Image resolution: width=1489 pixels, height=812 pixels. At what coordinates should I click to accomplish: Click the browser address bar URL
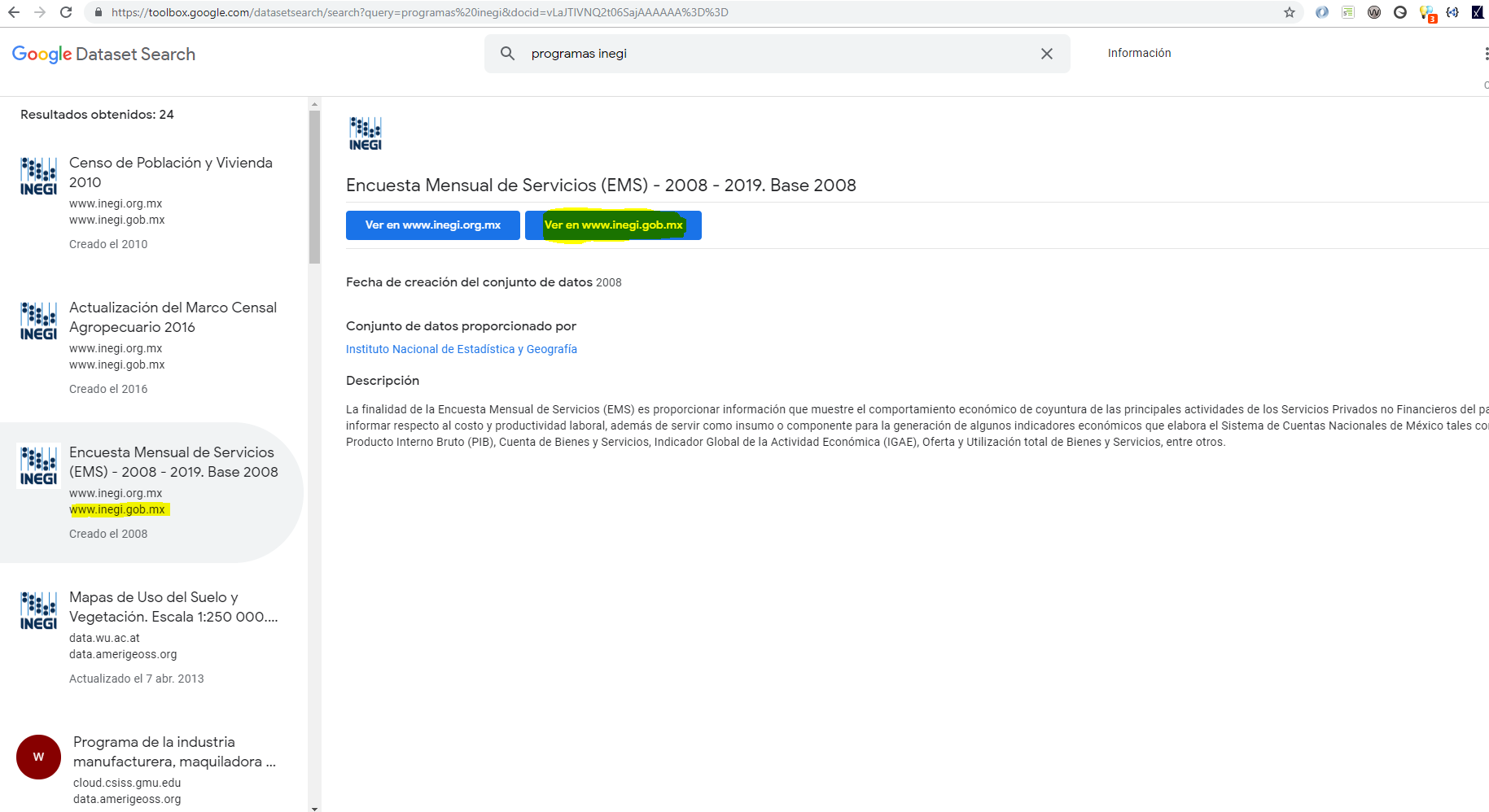pos(420,12)
